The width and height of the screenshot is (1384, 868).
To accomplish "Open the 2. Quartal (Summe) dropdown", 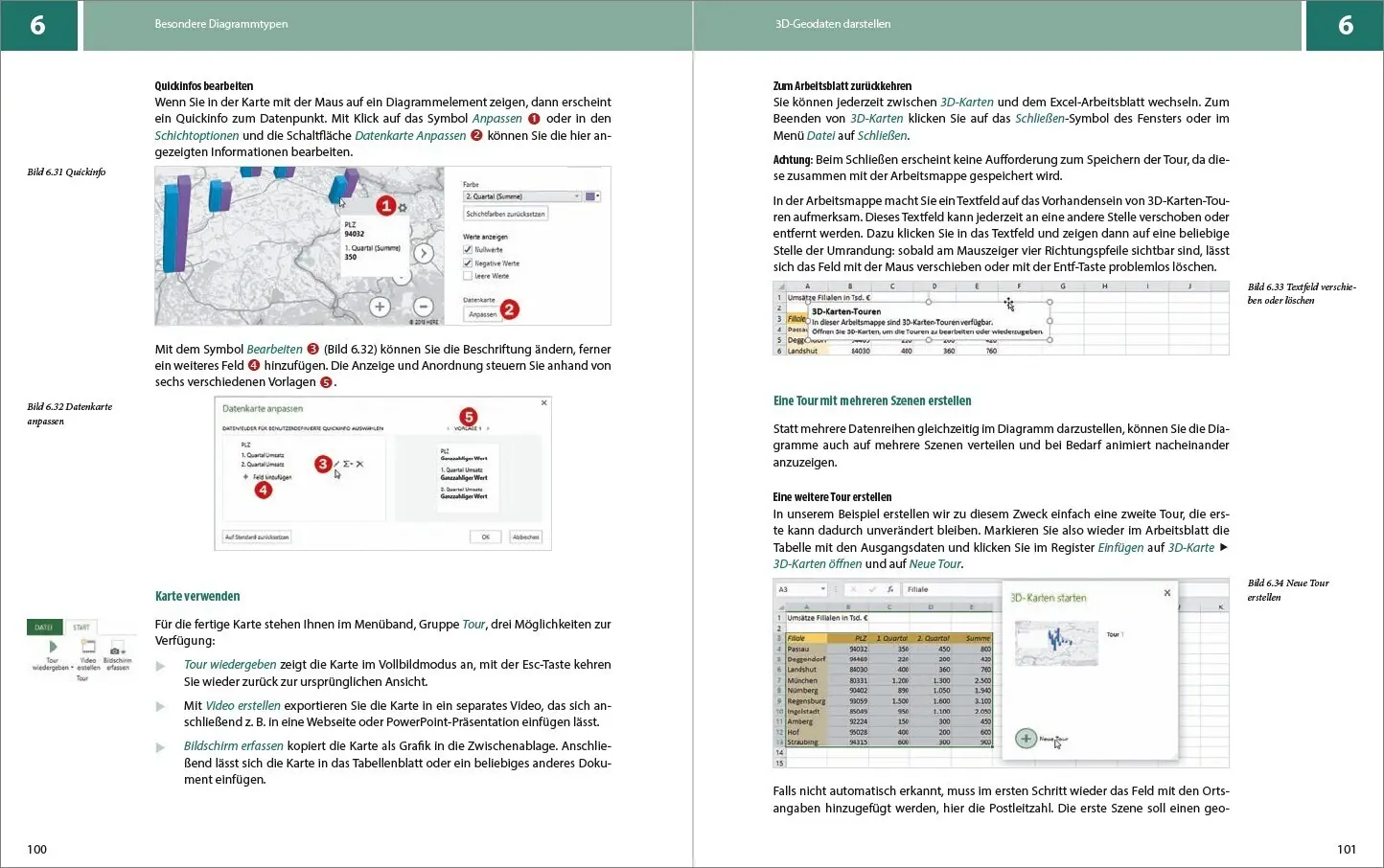I will [522, 196].
